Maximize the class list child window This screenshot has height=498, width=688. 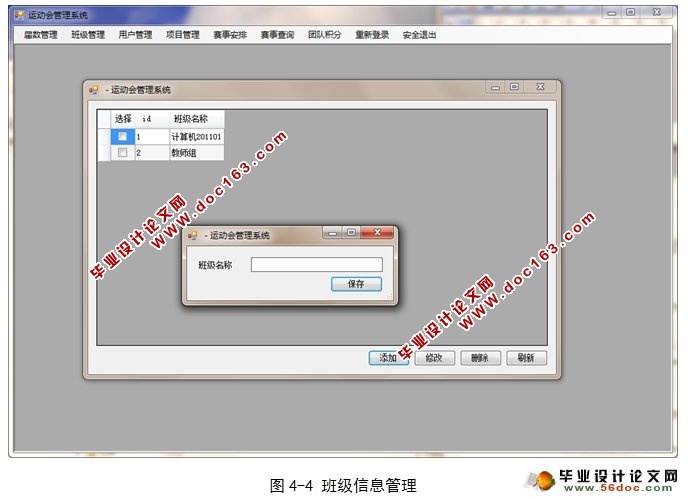[x=514, y=87]
